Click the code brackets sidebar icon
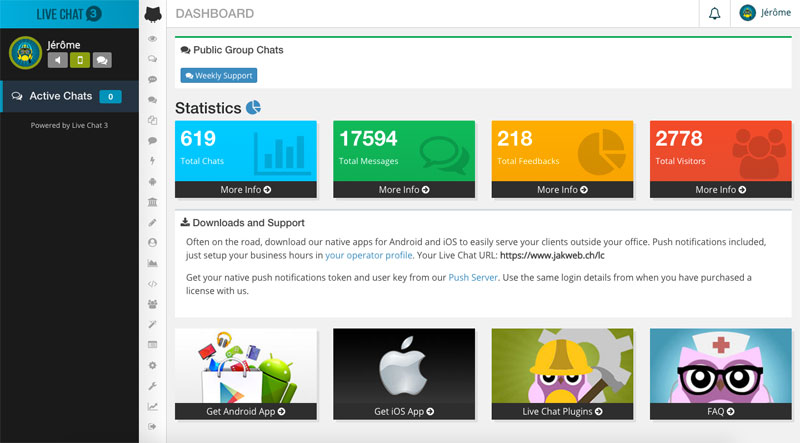Screen dimensions: 800x443 point(153,283)
